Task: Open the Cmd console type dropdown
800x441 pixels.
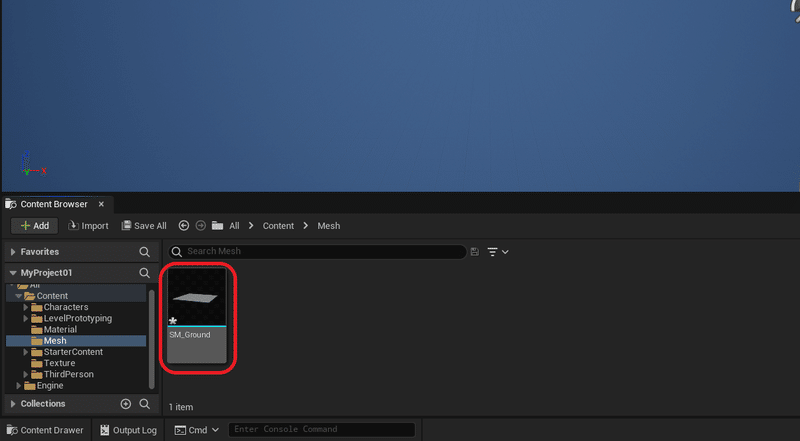Action: pyautogui.click(x=197, y=430)
